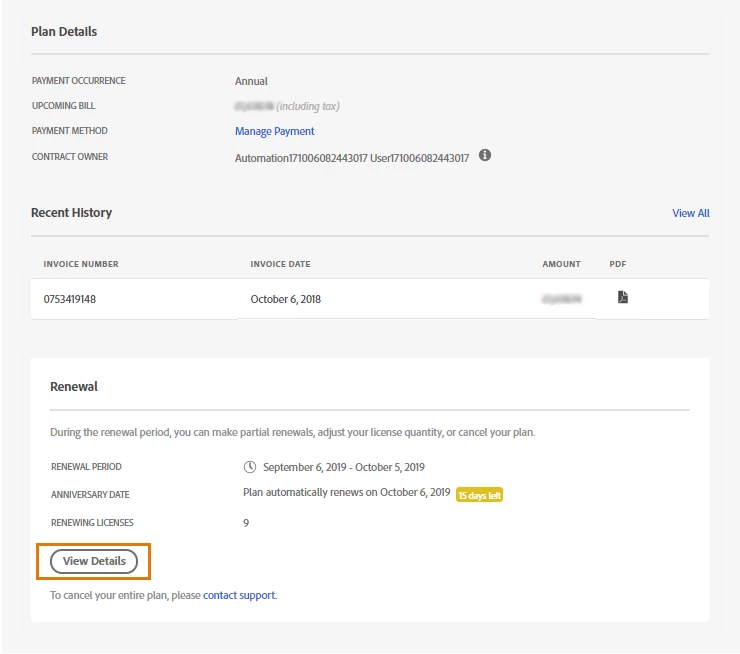Viewport: 740px width, 654px height.
Task: Click the clock icon beside renewal period
Action: (x=250, y=467)
